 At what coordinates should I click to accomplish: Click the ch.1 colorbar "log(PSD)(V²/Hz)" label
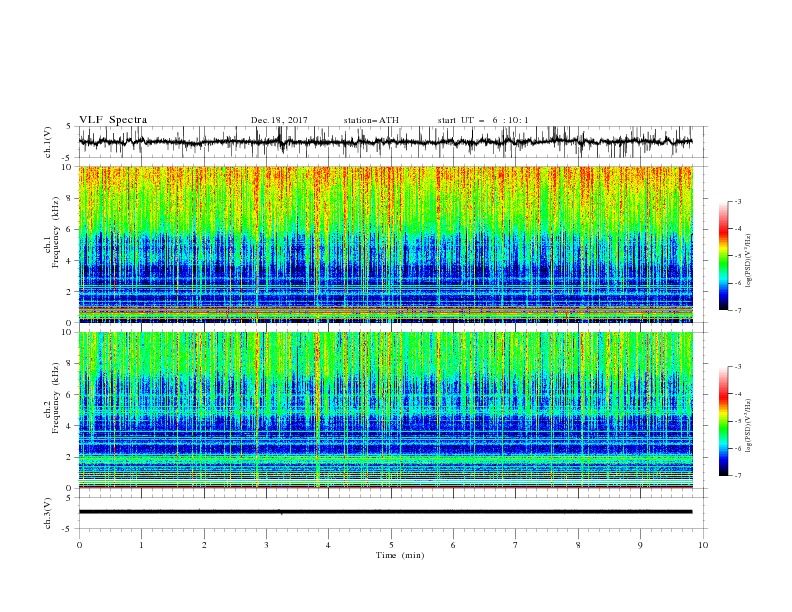point(749,261)
